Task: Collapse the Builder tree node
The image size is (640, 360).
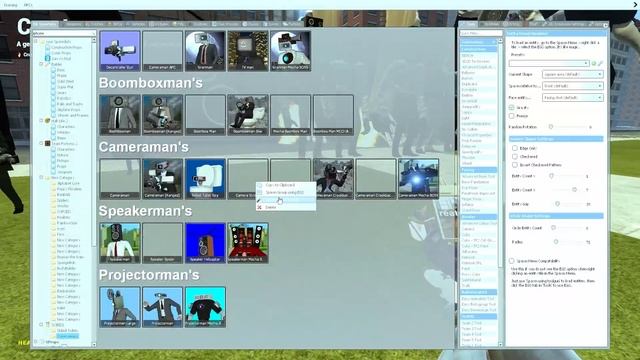Action: coord(41,64)
